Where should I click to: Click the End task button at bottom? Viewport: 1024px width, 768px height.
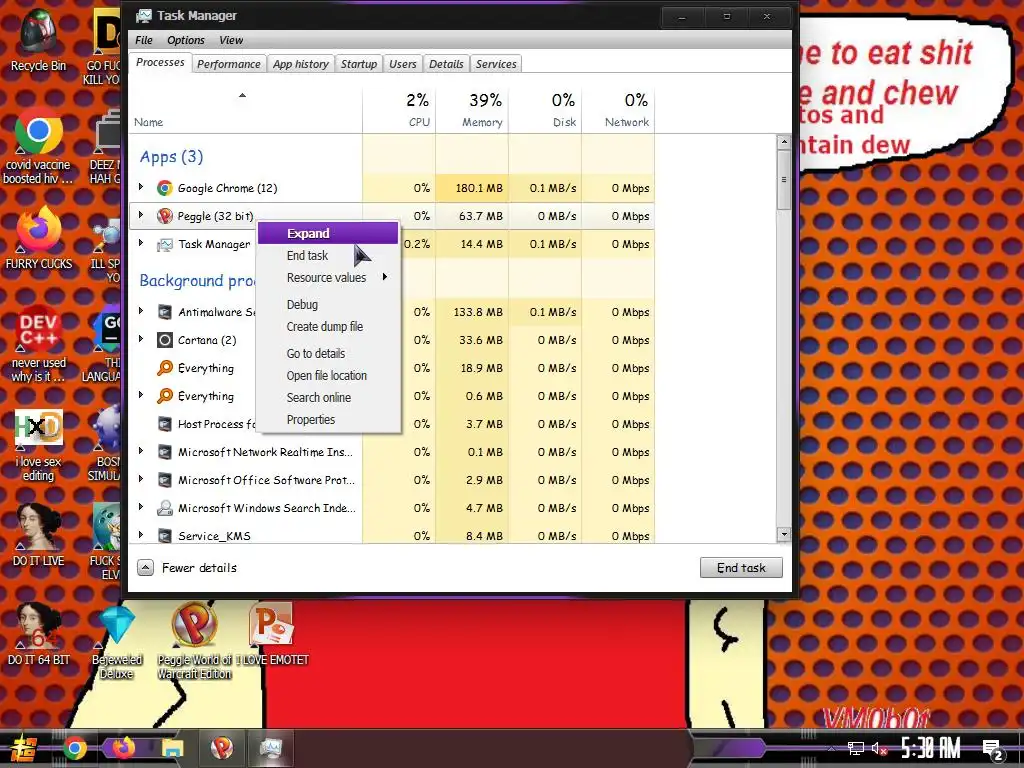pos(741,568)
